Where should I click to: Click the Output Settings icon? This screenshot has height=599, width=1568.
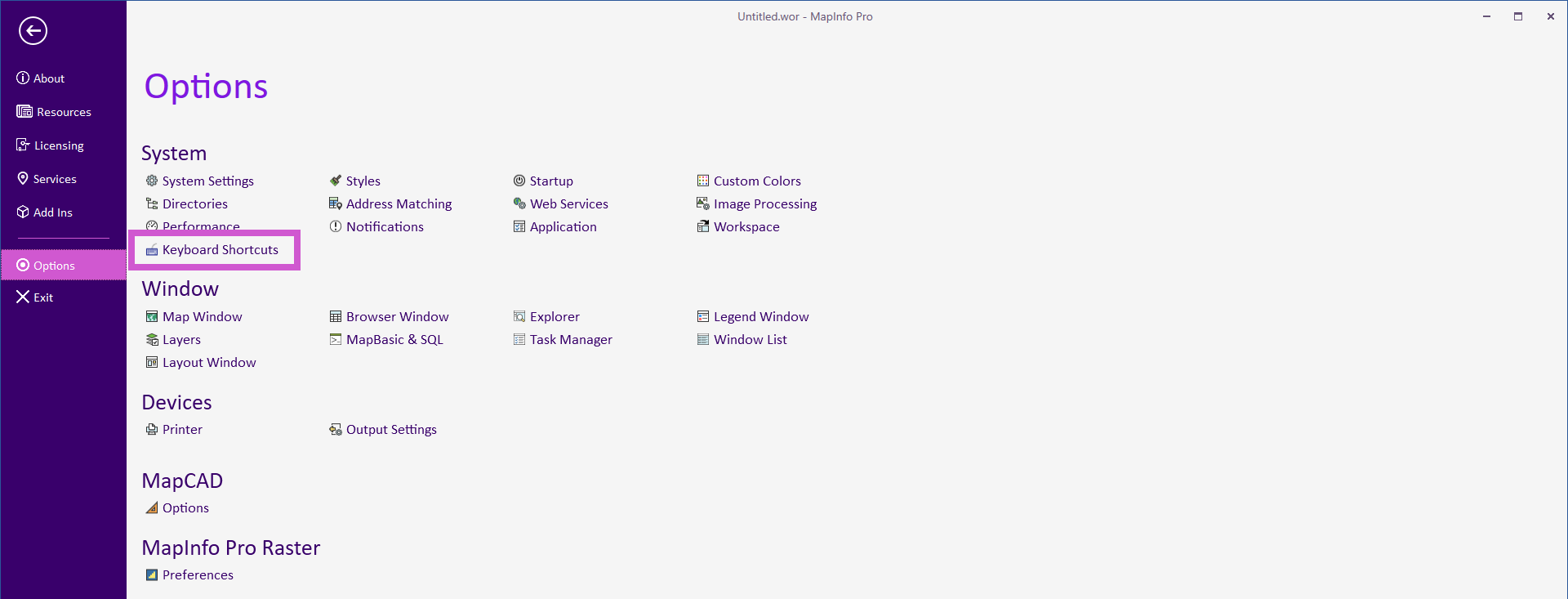tap(336, 429)
